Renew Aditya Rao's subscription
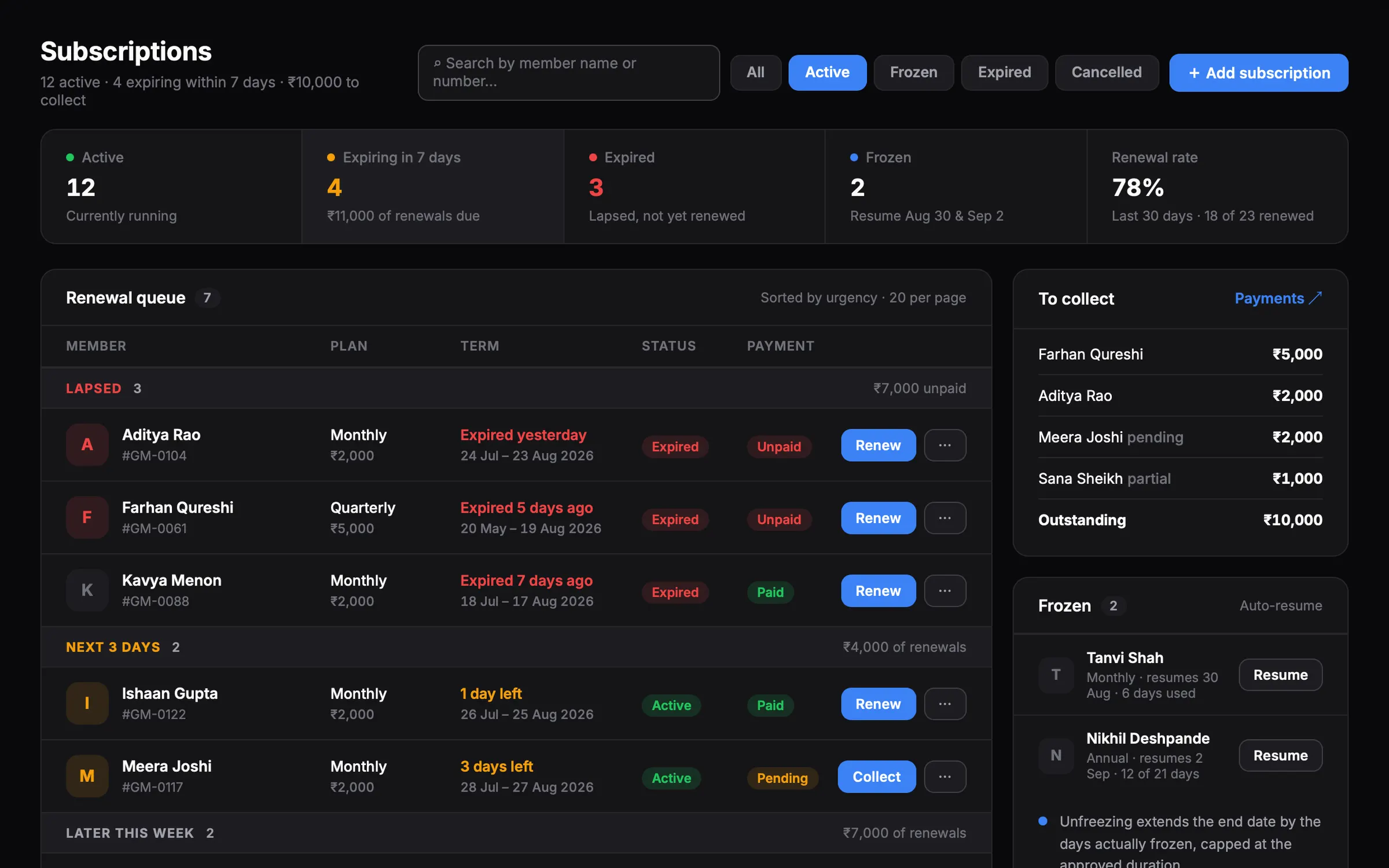This screenshot has height=868, width=1389. 878,445
